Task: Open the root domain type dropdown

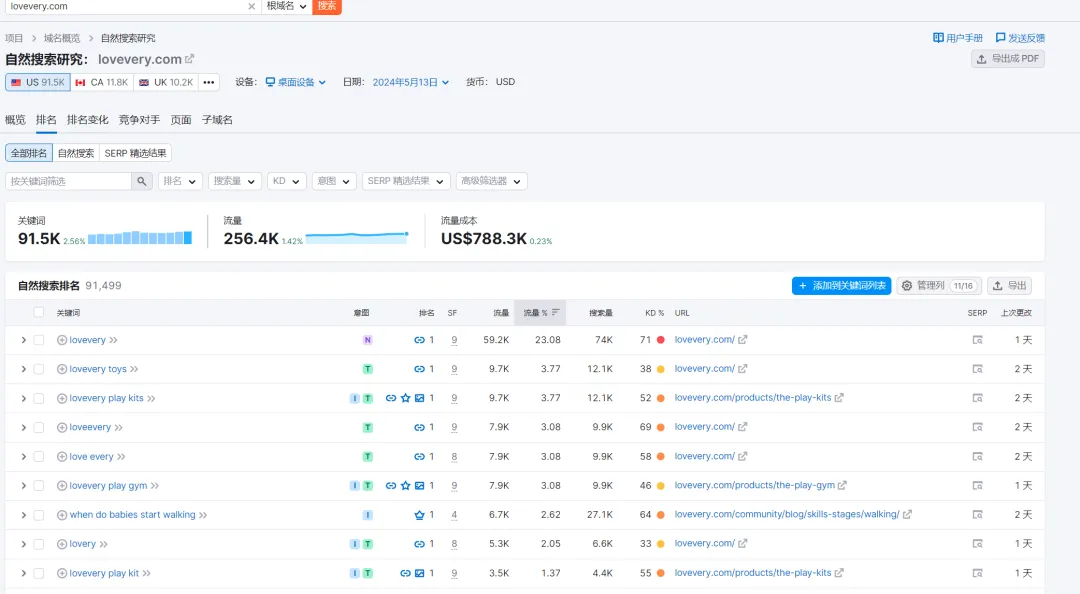Action: [x=286, y=6]
